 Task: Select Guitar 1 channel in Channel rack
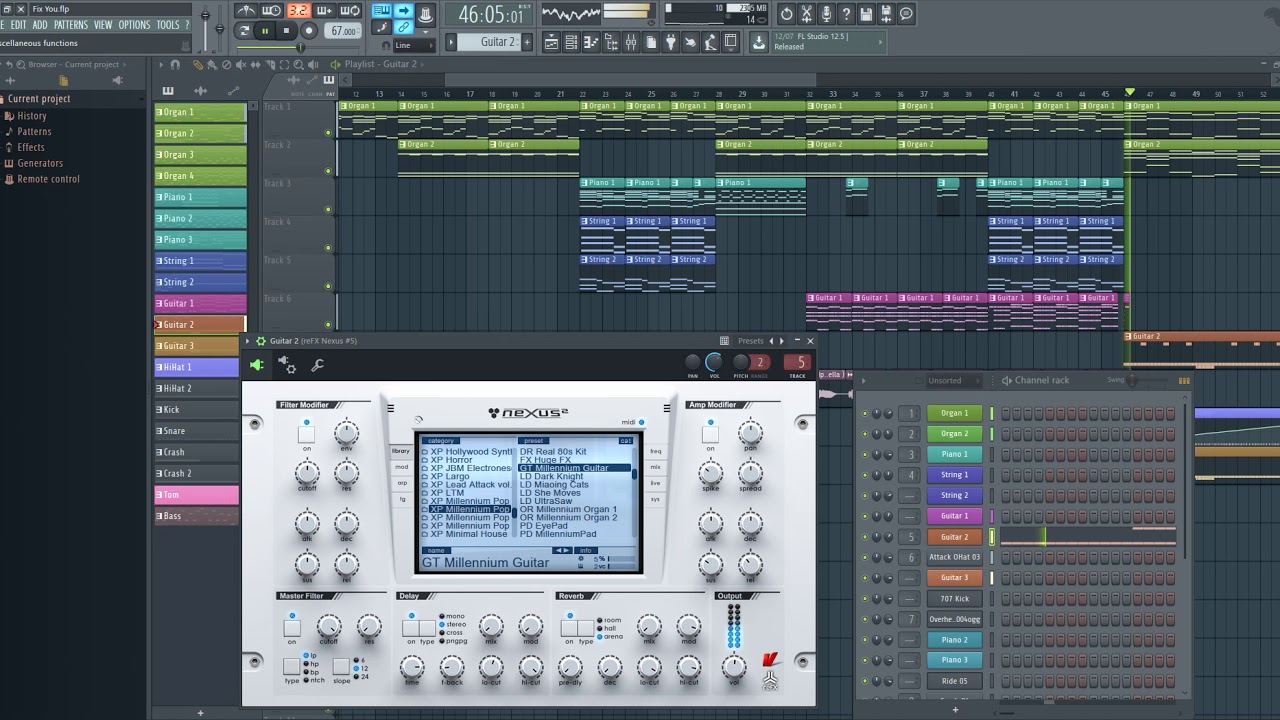click(x=954, y=516)
